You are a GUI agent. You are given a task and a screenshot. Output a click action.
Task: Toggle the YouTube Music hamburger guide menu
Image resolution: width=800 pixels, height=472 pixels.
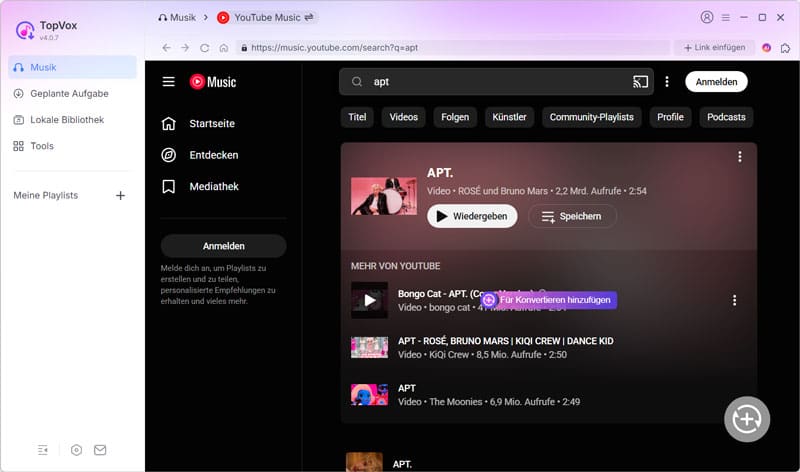169,82
